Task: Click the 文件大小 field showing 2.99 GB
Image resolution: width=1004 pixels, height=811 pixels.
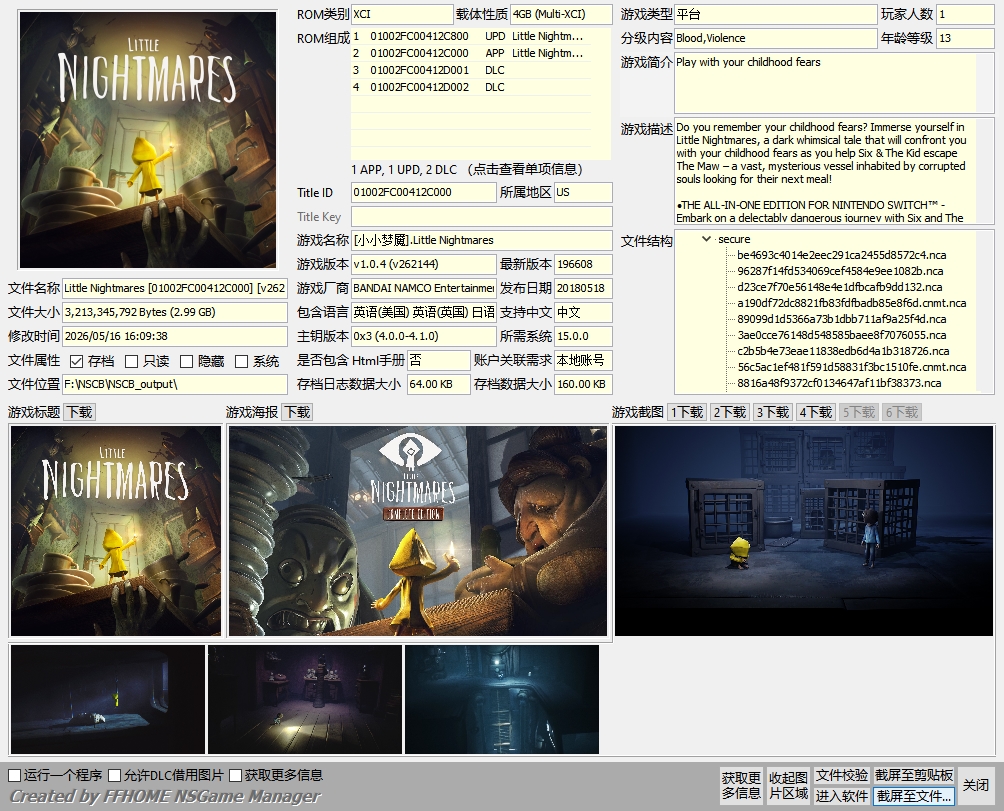Action: [x=174, y=312]
